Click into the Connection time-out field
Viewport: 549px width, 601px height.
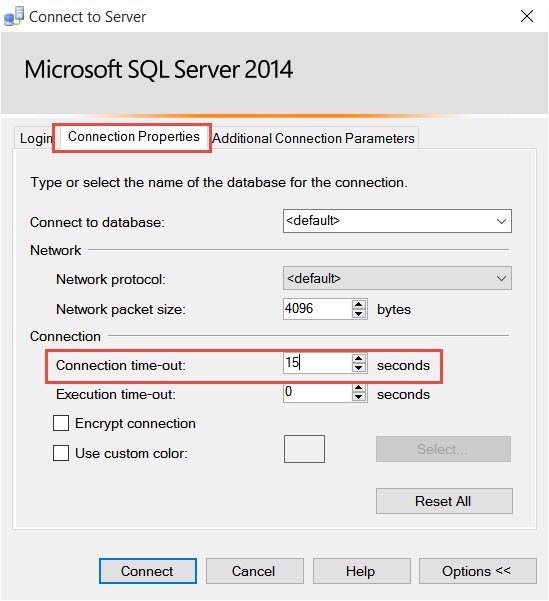click(317, 363)
